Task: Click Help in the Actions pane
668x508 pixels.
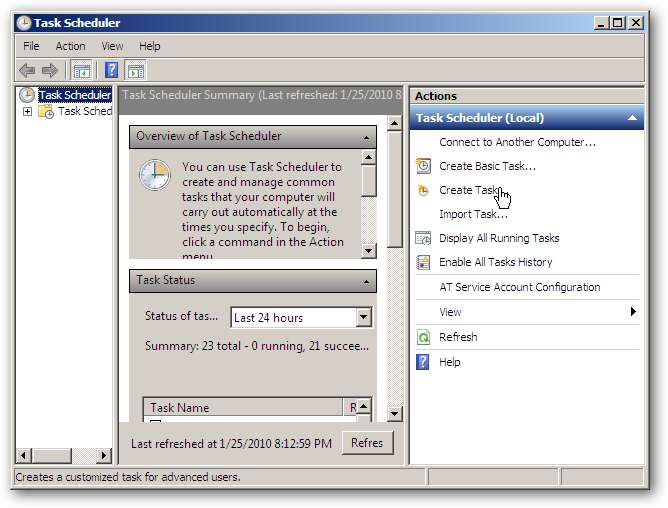Action: 449,362
